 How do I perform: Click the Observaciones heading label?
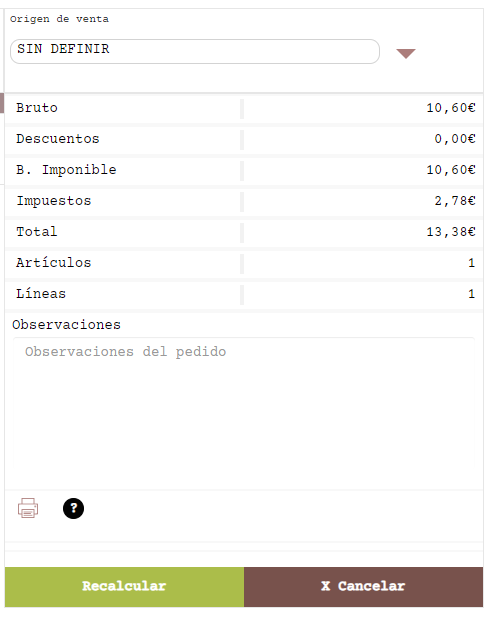[67, 325]
